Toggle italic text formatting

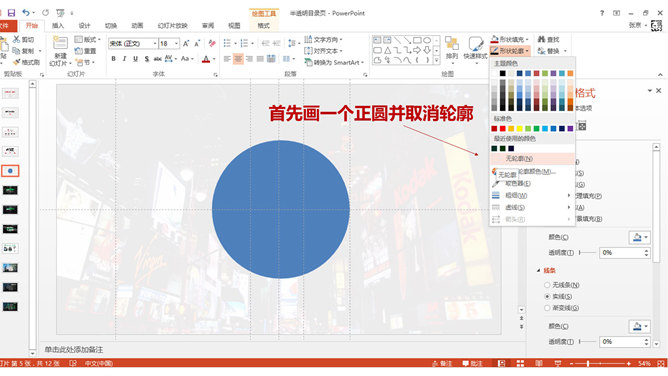coord(124,59)
